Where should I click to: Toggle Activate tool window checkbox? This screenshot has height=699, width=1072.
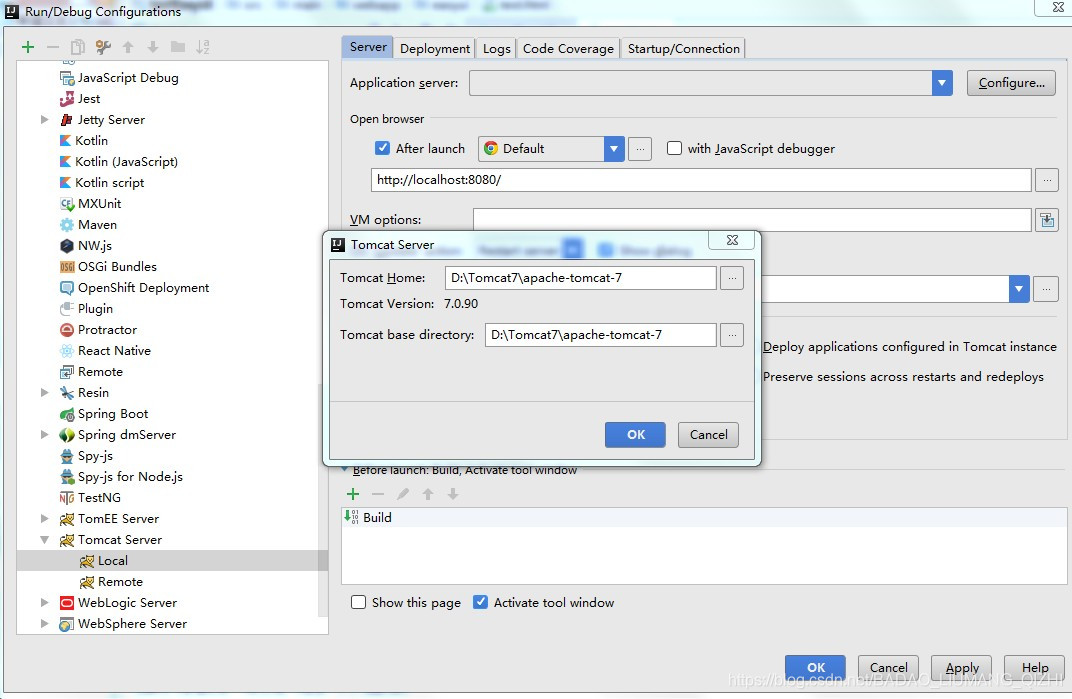[481, 603]
